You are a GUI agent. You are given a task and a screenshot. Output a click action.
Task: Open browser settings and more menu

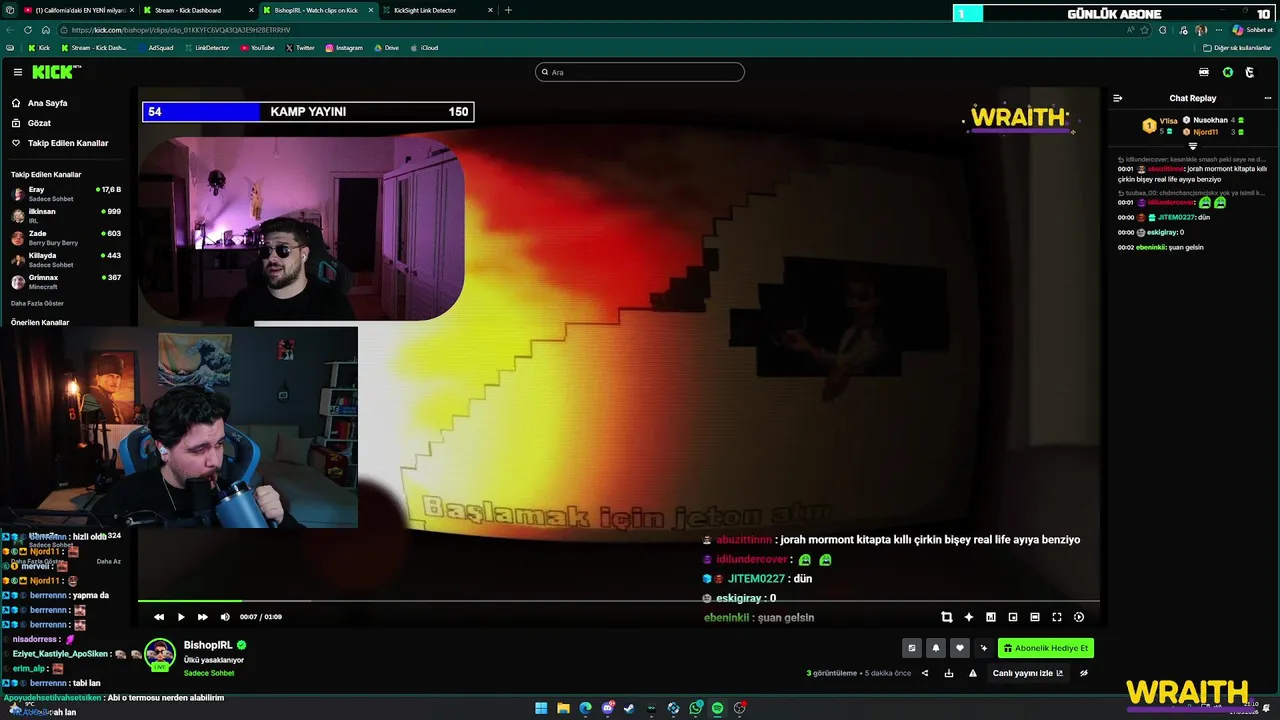(x=1220, y=30)
